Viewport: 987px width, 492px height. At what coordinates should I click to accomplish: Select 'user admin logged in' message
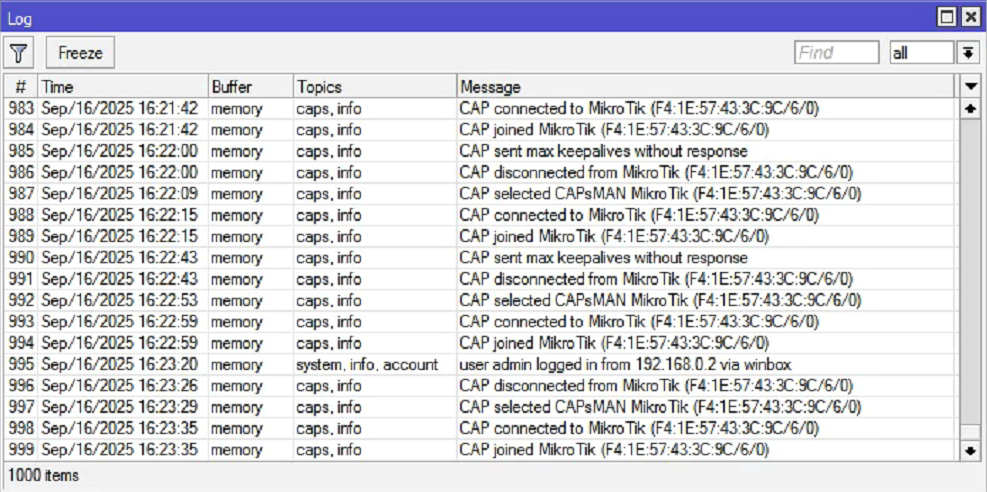(625, 364)
